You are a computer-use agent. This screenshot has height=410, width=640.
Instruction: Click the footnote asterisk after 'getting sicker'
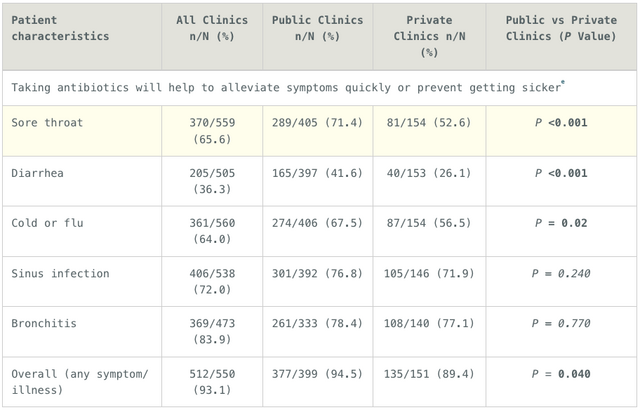coord(563,82)
